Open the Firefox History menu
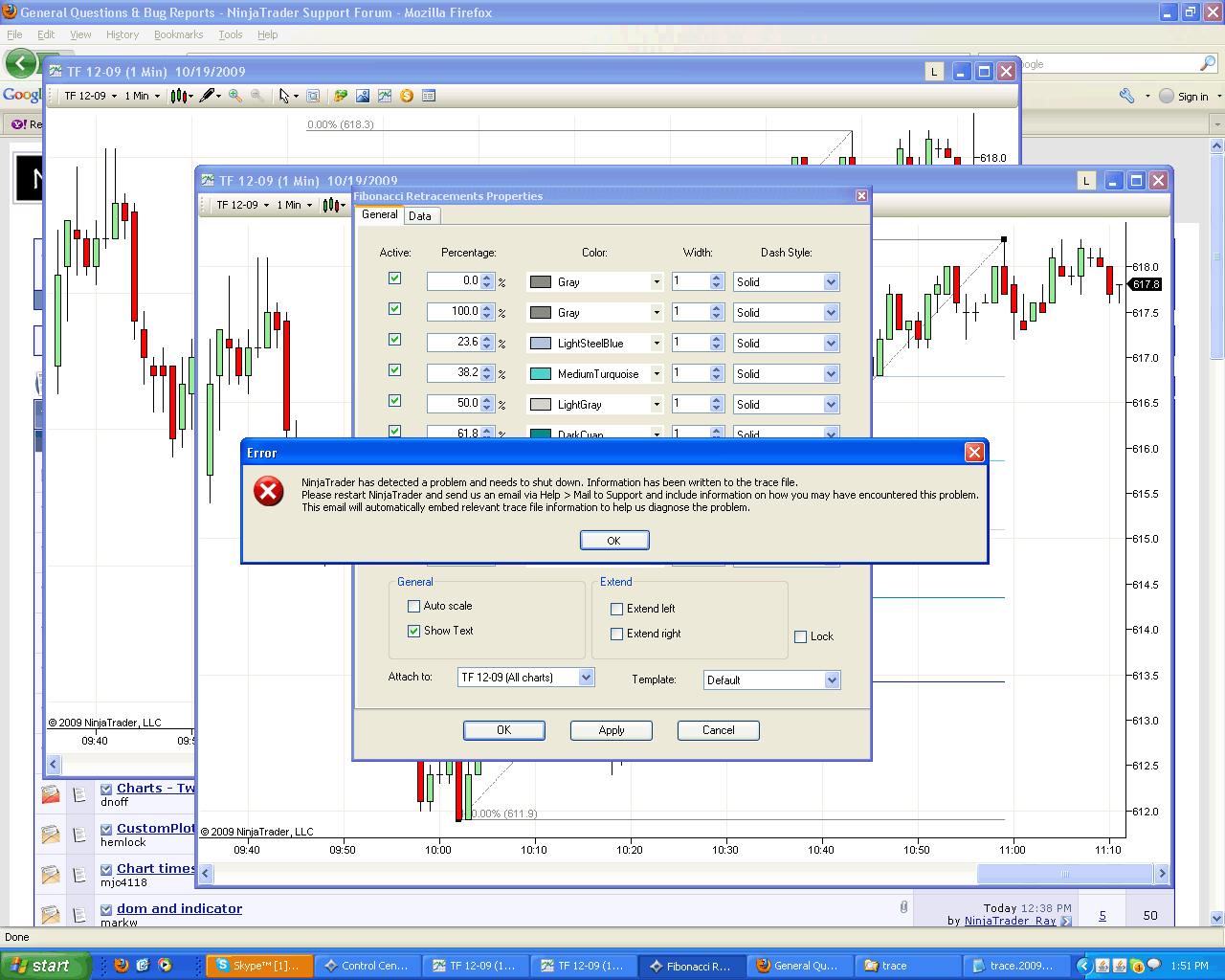 [122, 34]
